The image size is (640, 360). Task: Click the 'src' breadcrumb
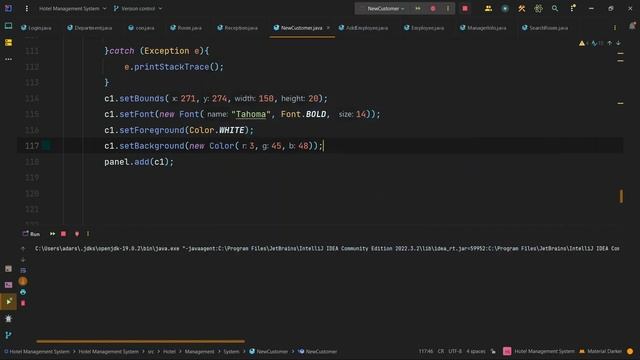tap(151, 351)
